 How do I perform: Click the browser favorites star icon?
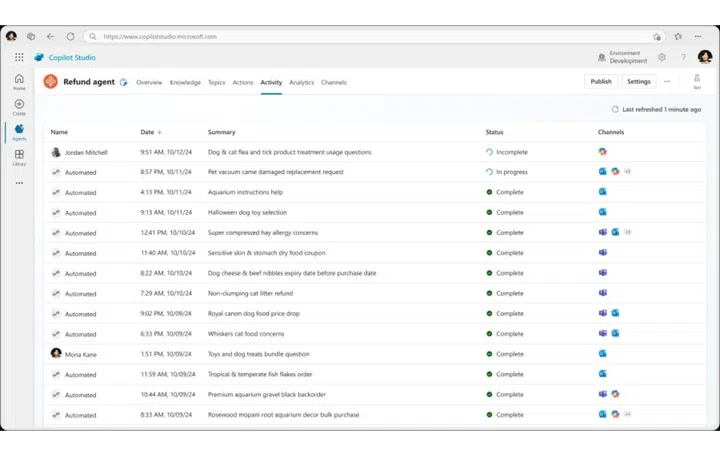pyautogui.click(x=678, y=36)
